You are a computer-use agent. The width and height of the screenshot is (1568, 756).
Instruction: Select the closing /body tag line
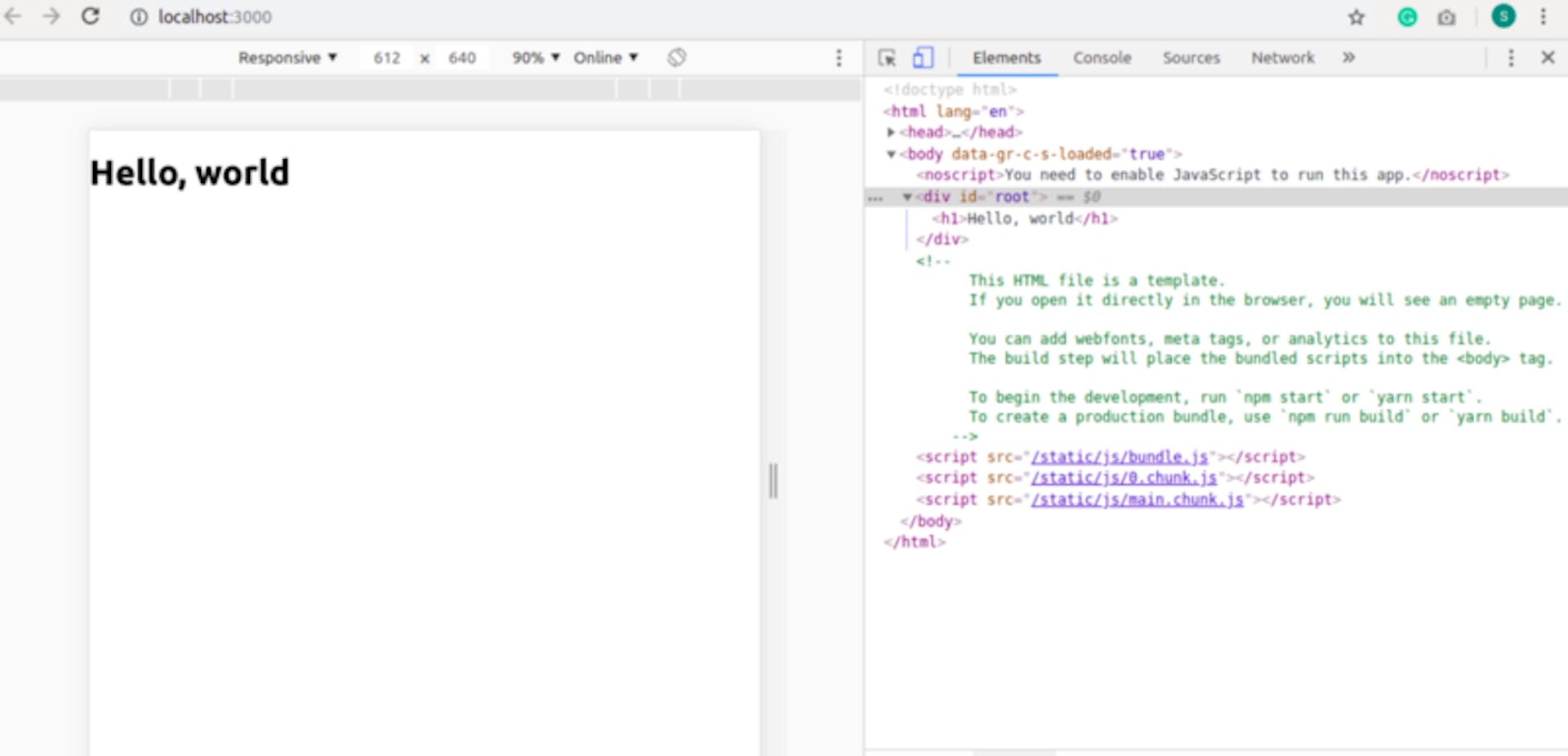click(930, 521)
